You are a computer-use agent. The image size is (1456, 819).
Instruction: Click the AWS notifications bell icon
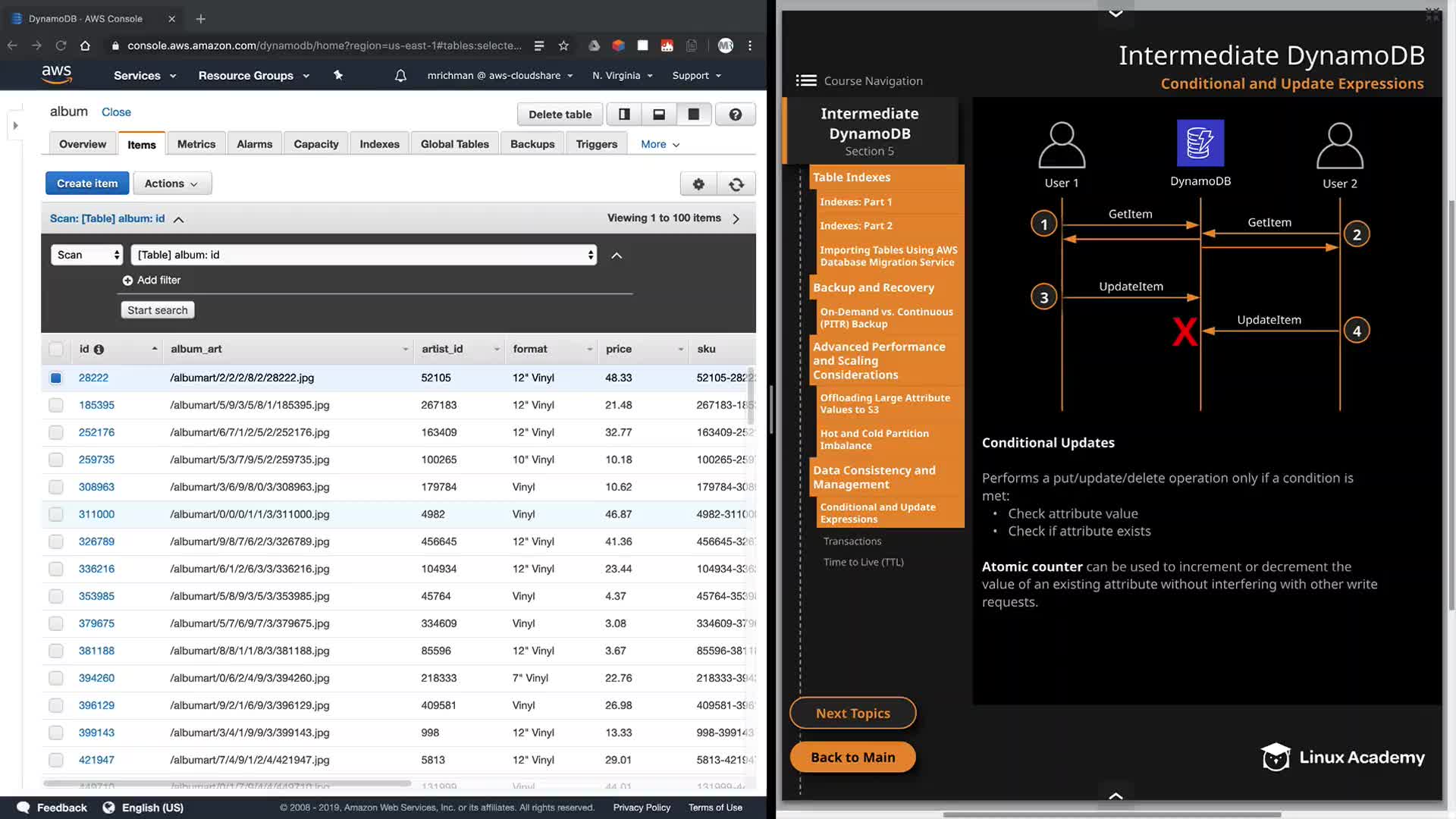pyautogui.click(x=400, y=75)
